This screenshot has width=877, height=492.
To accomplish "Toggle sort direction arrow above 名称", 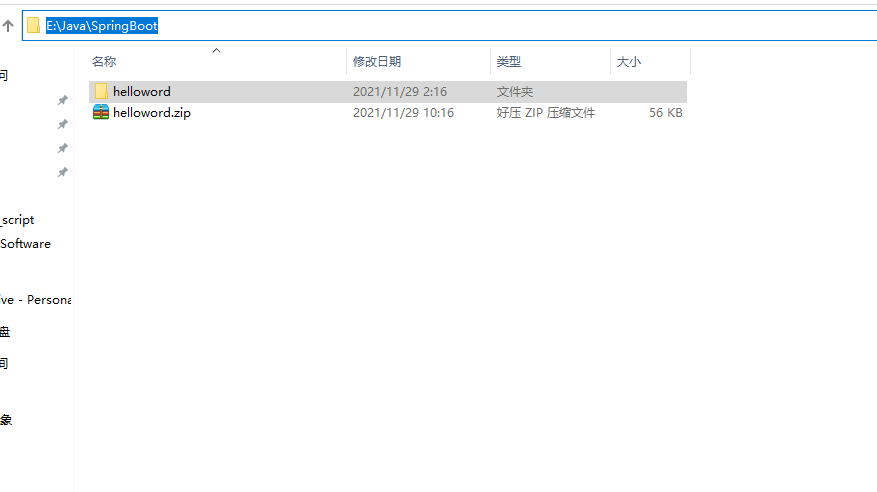I will pos(216,51).
